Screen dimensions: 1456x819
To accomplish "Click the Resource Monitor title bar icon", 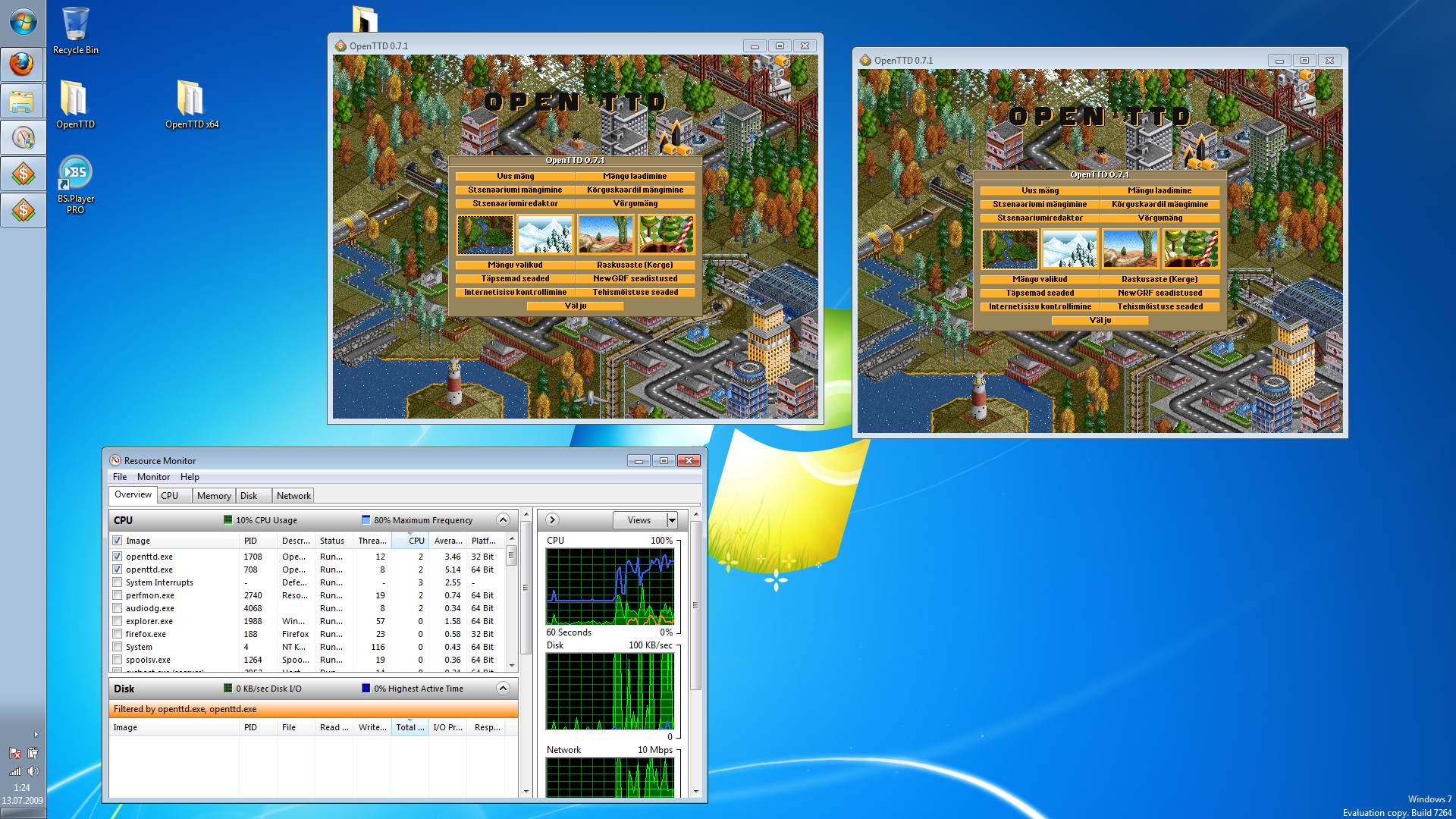I will point(115,460).
